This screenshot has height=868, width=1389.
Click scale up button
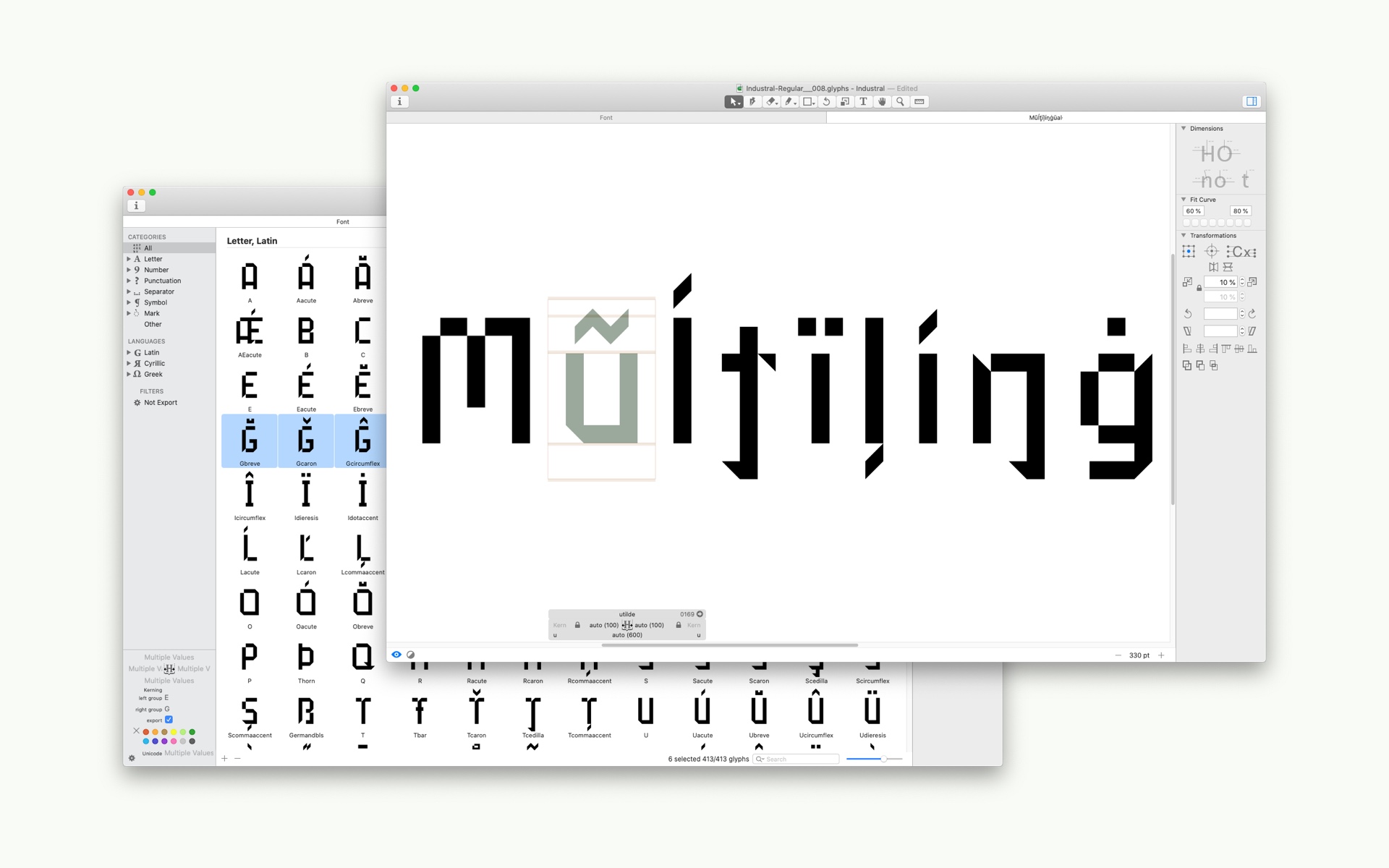[1252, 282]
